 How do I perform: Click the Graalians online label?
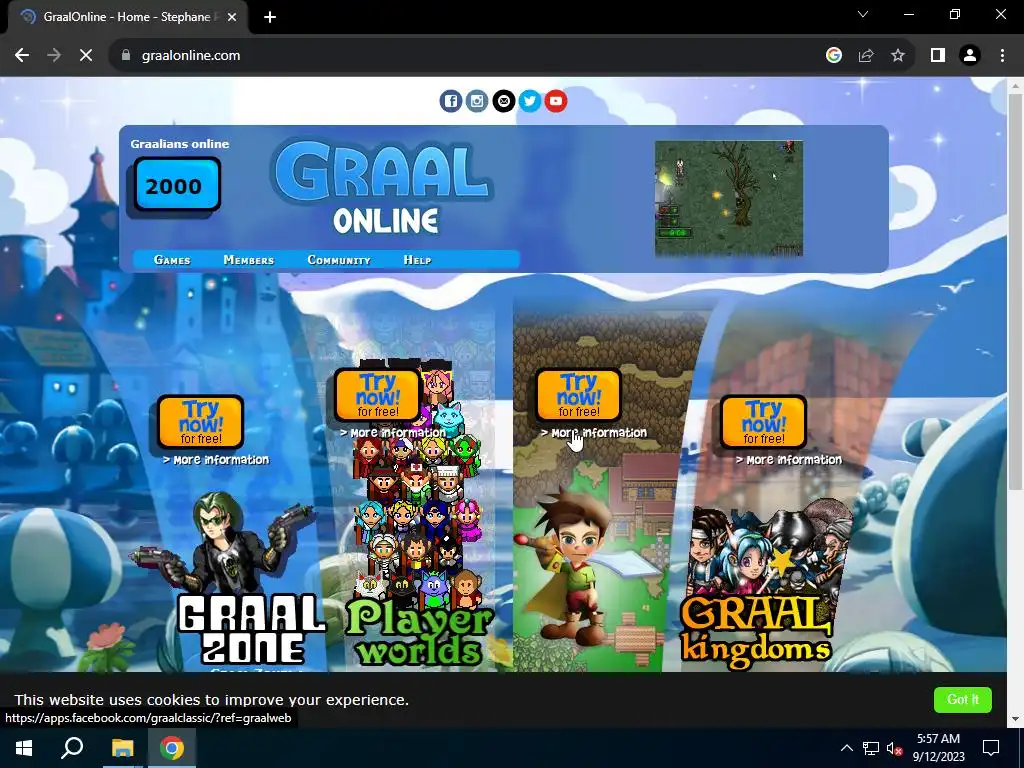coord(180,144)
